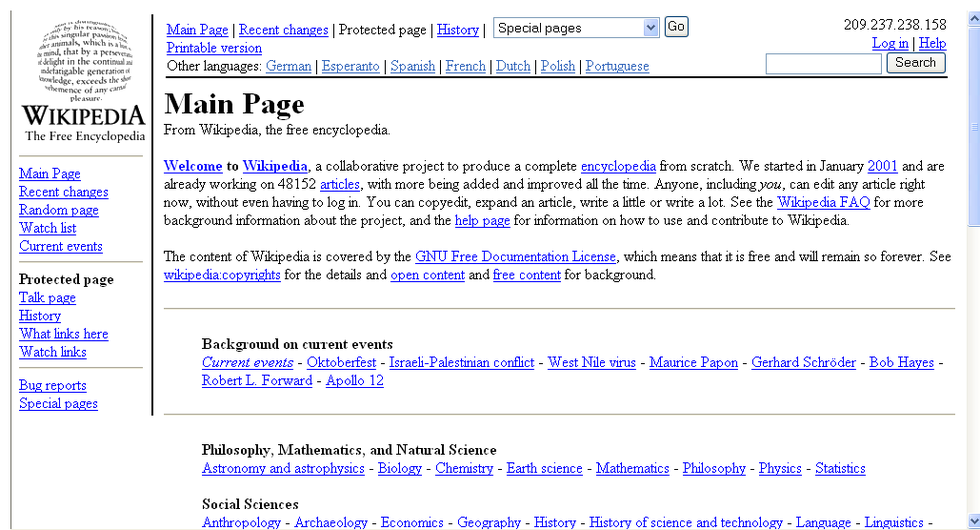Open the Robert L. Forward link
Image resolution: width=980 pixels, height=530 pixels.
(257, 380)
